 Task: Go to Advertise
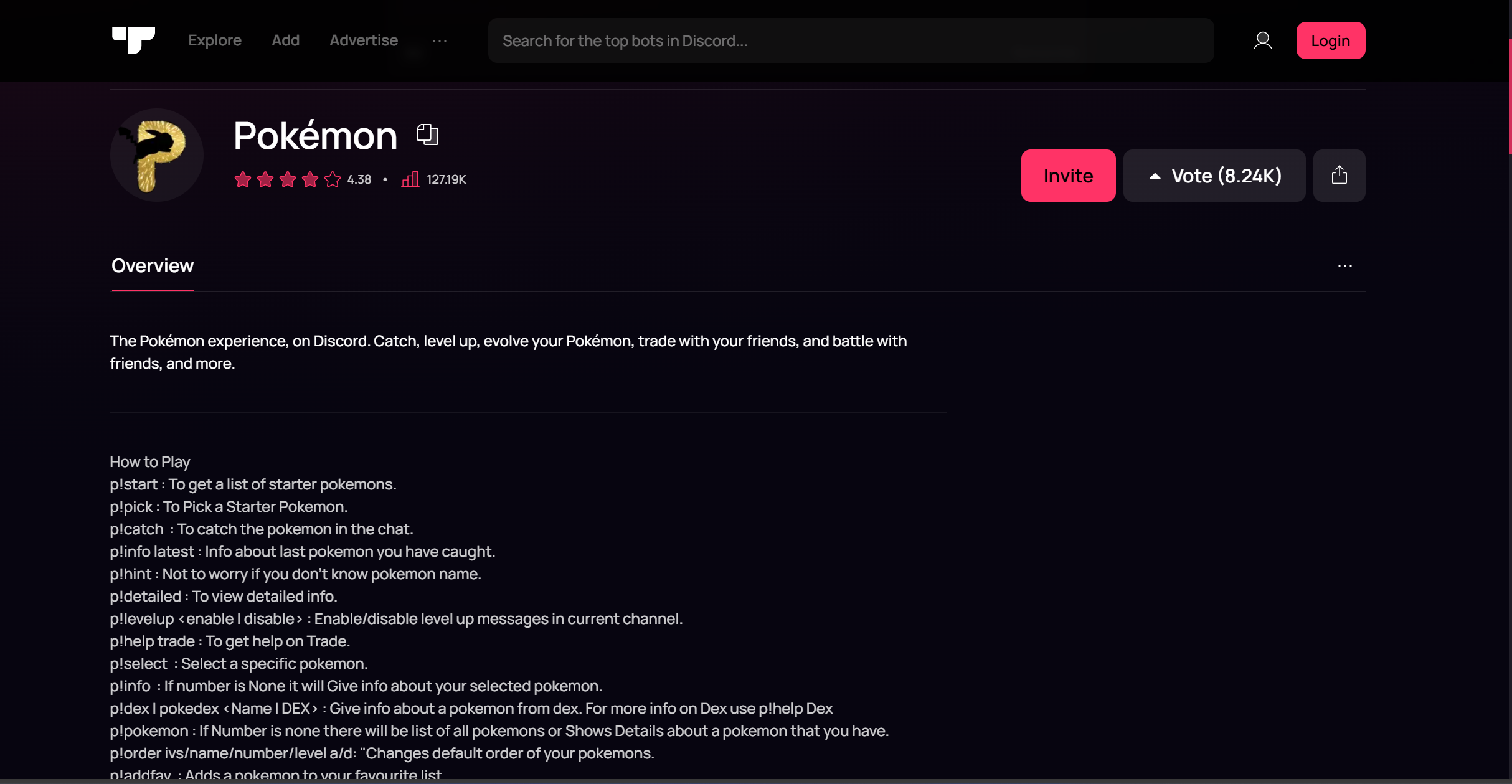pyautogui.click(x=363, y=40)
